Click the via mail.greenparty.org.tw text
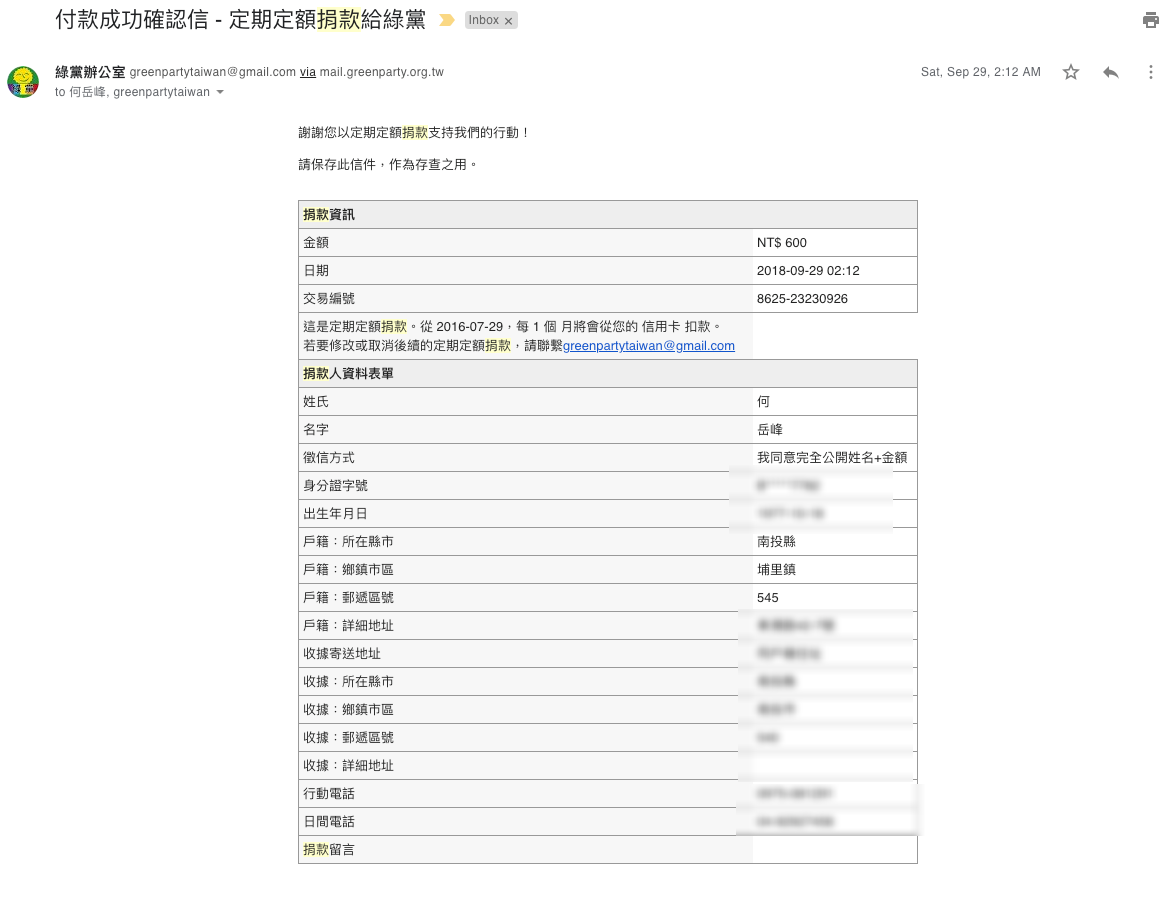 [x=371, y=72]
